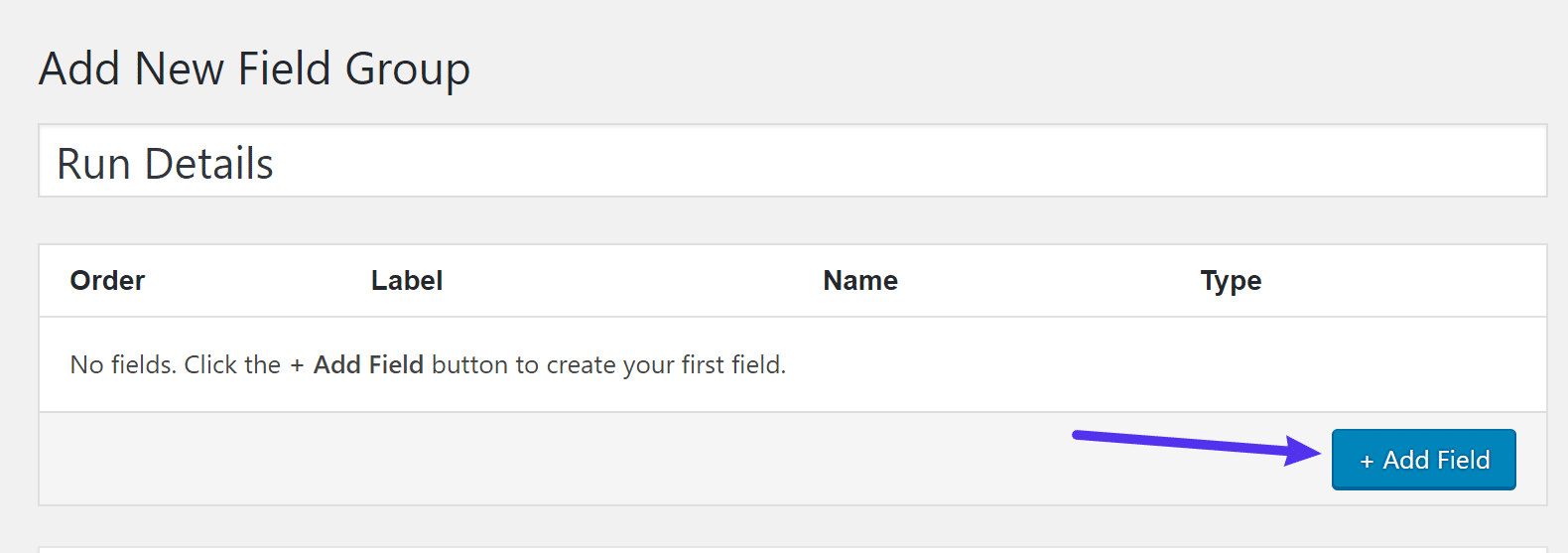The height and width of the screenshot is (553, 1568).
Task: Click the blue + Add Field button
Action: tap(1423, 460)
